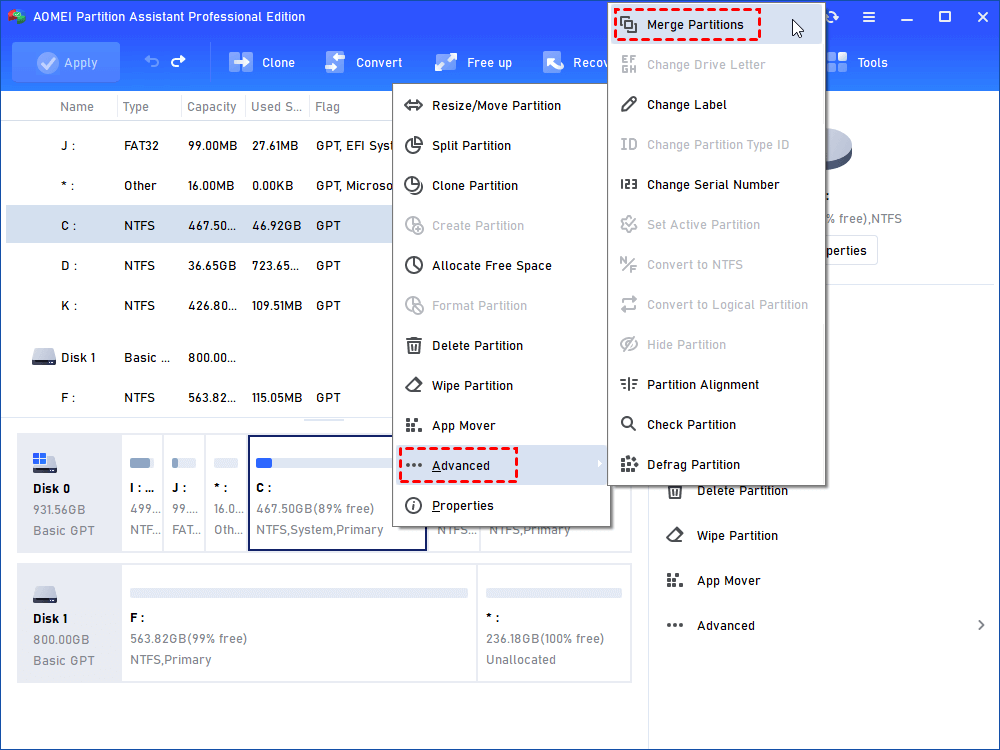Screen dimensions: 1000x750
Task: Click the redo arrow icon
Action: (x=178, y=61)
